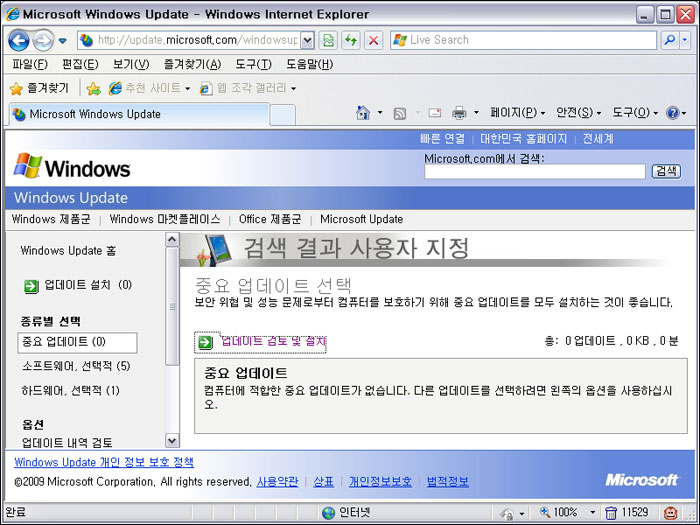This screenshot has height=525, width=700.
Task: Click the 법적정보 footer link
Action: (x=448, y=482)
